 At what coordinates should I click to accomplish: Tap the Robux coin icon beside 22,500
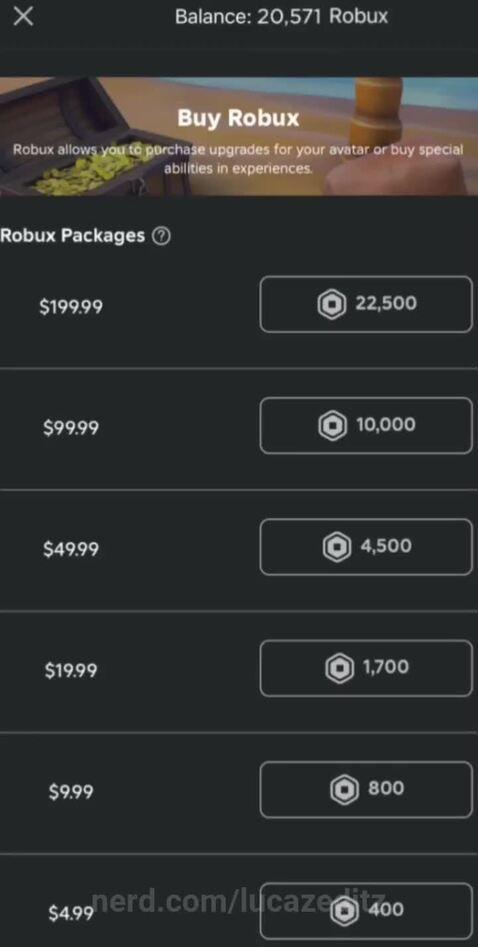click(x=332, y=304)
